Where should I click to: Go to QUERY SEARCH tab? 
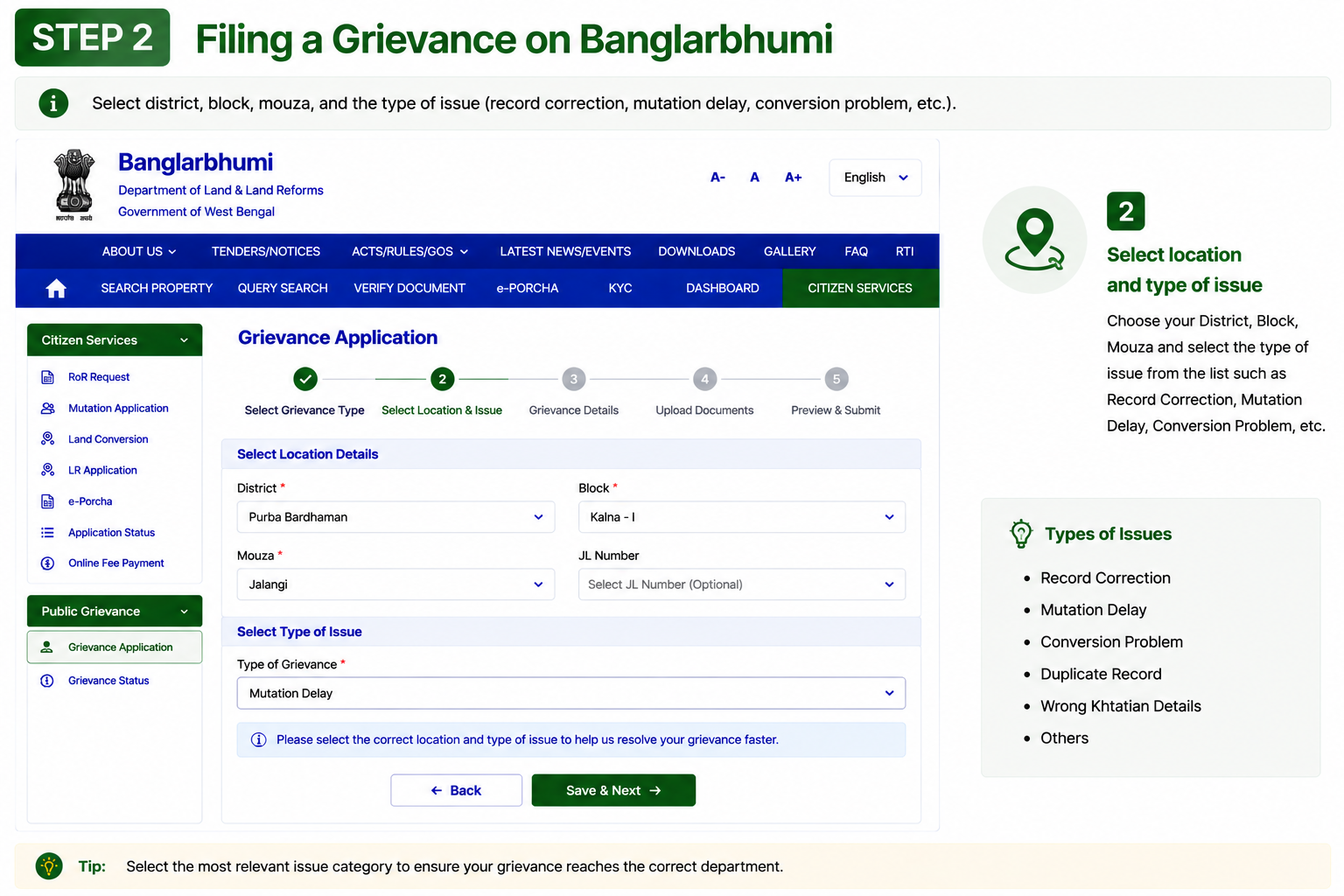tap(283, 288)
